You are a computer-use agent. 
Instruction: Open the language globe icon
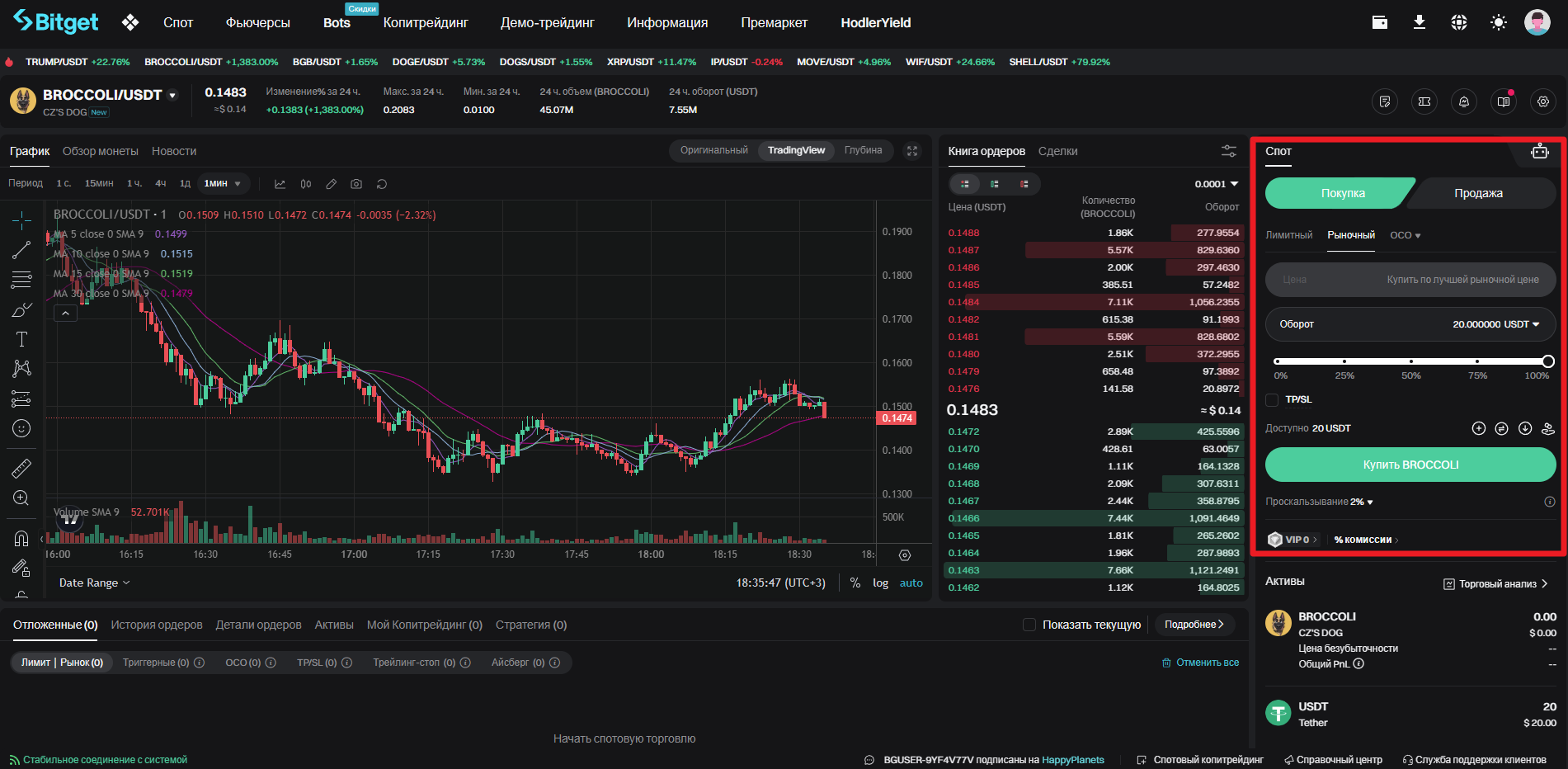tap(1459, 22)
